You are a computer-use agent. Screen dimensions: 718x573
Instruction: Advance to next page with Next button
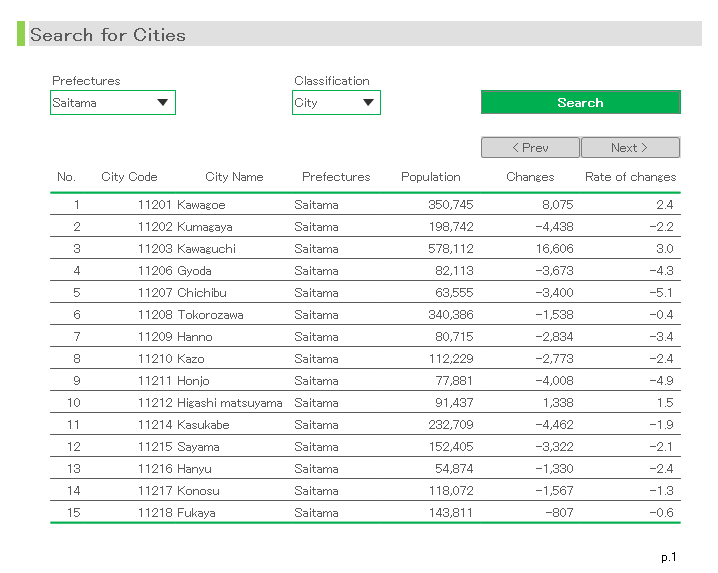630,147
